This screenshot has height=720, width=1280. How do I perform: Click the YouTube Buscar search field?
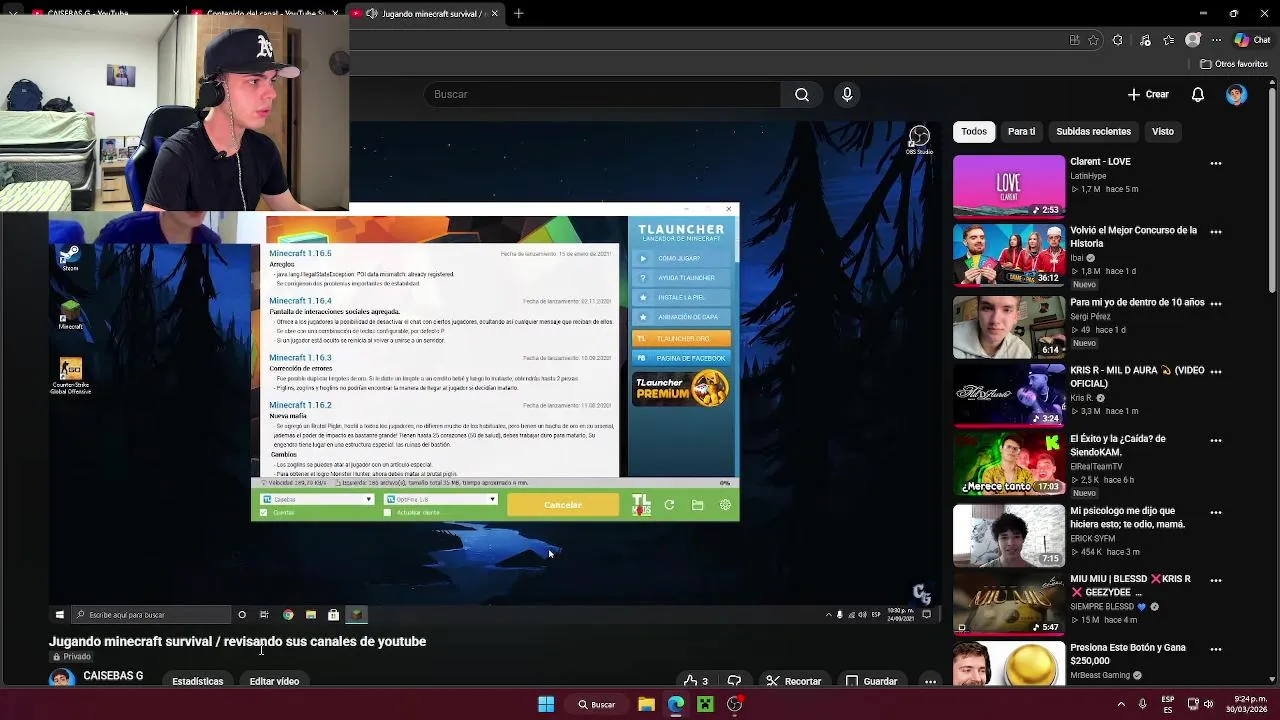click(600, 94)
